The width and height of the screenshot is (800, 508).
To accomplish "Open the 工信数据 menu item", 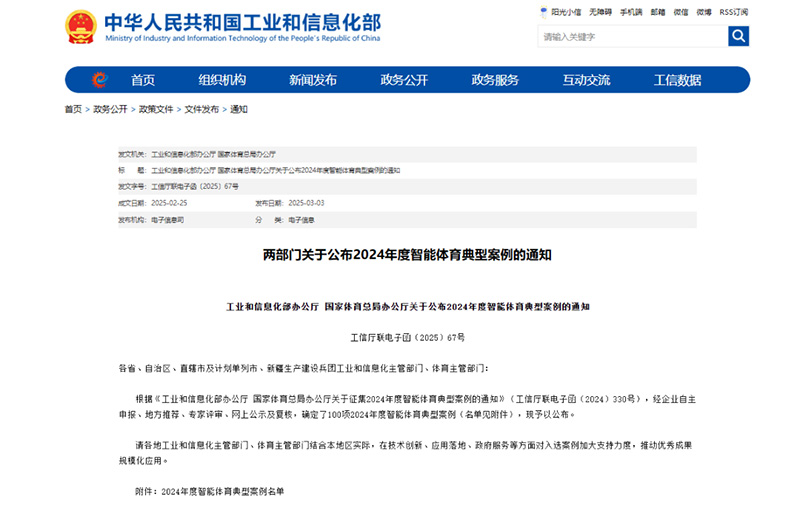I will coord(677,80).
